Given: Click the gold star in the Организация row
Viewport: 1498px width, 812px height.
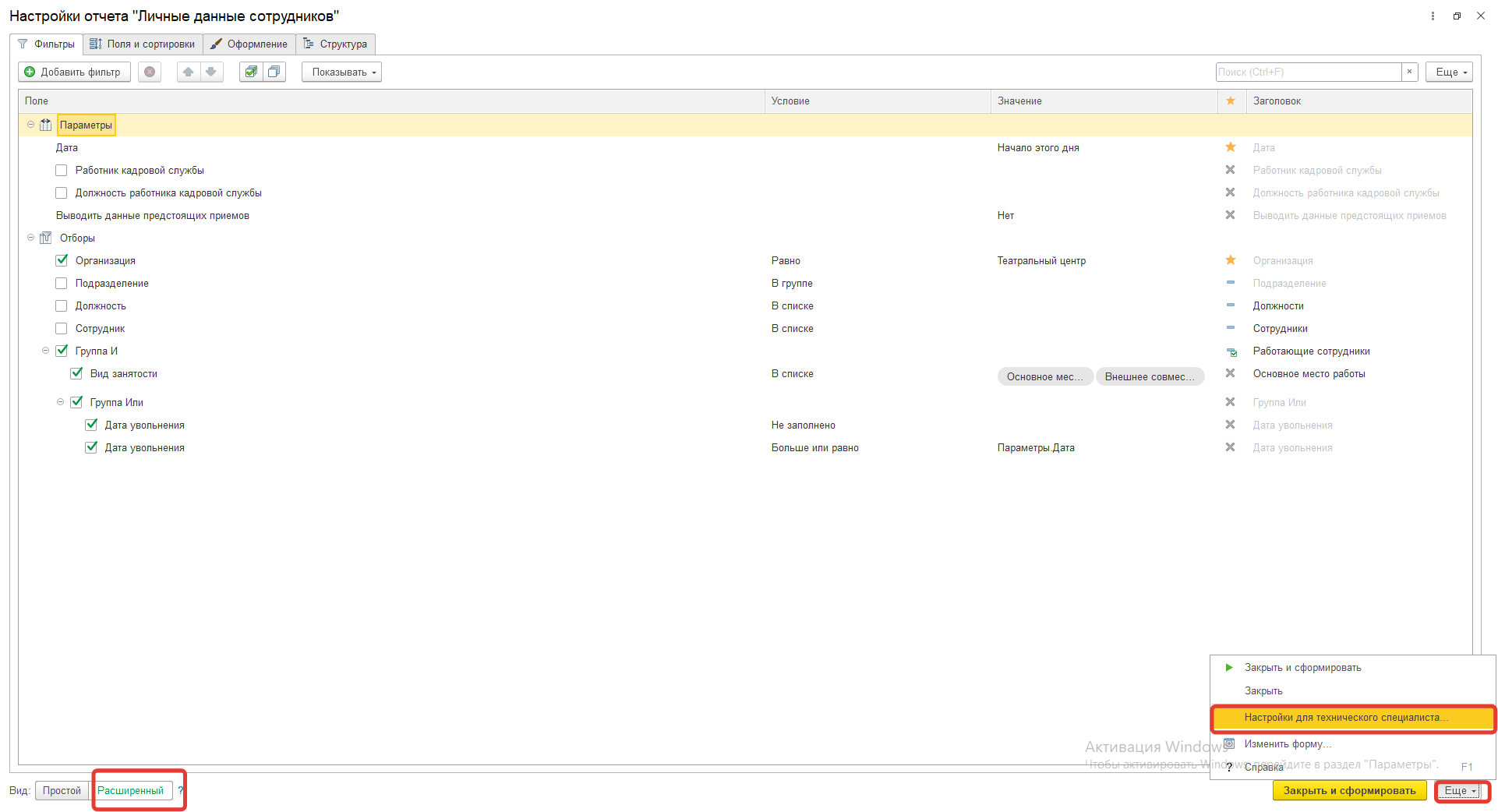Looking at the screenshot, I should pyautogui.click(x=1231, y=260).
